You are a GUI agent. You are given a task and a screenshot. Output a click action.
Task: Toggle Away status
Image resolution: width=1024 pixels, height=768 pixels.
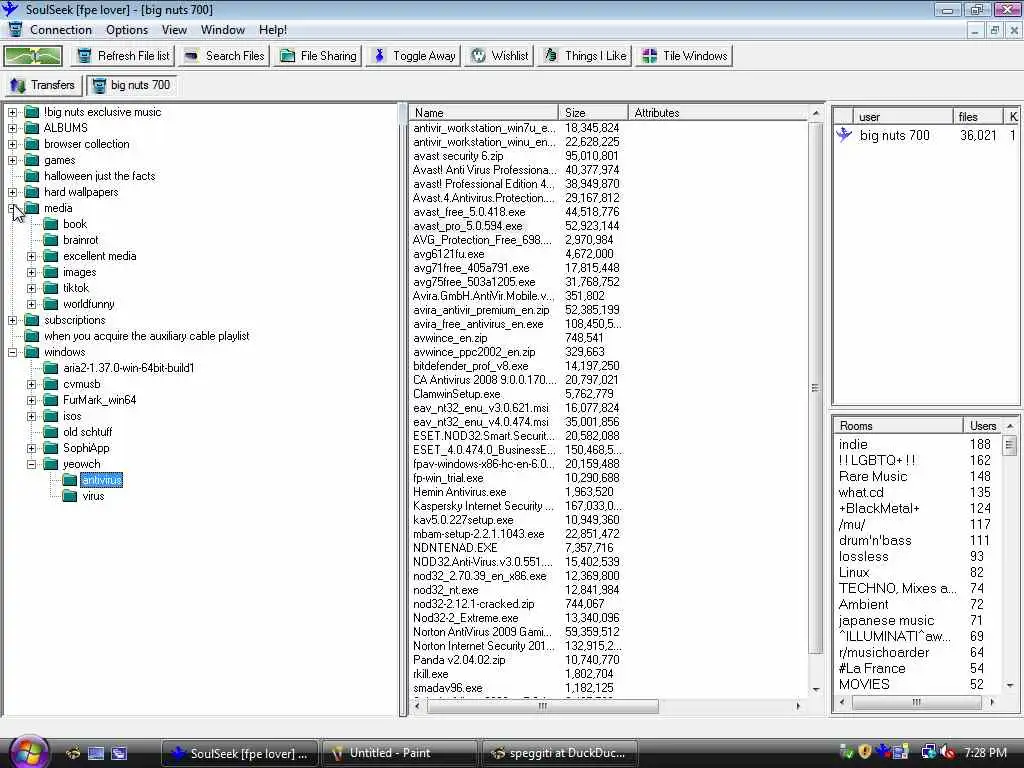pos(414,56)
